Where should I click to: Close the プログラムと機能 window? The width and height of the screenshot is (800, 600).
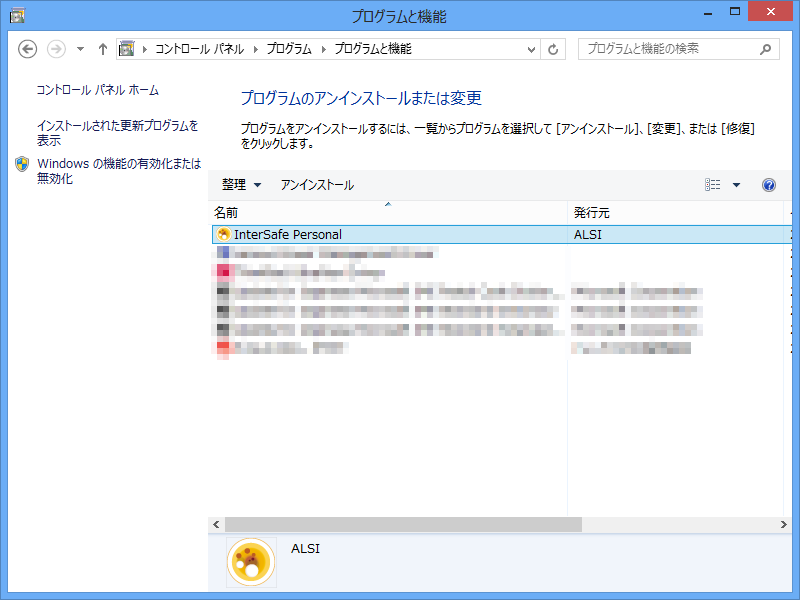point(770,11)
